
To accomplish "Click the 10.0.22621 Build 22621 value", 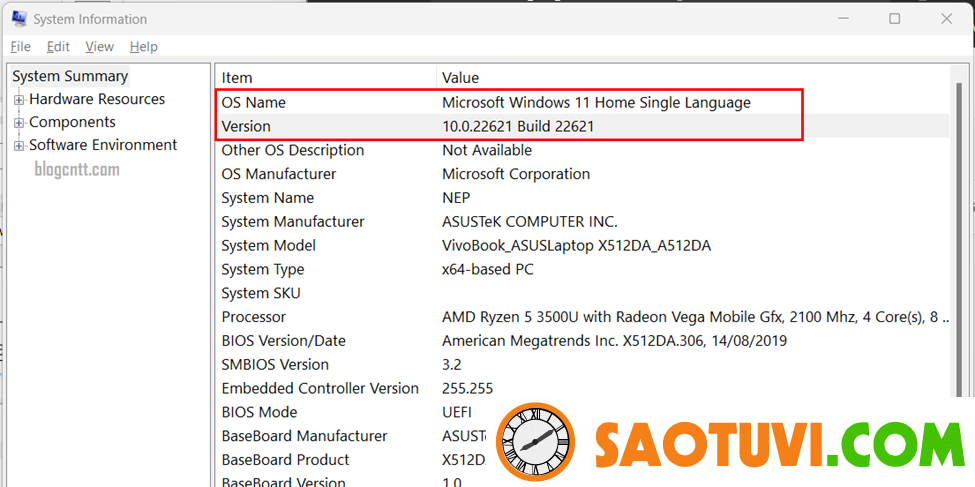I will click(x=518, y=126).
